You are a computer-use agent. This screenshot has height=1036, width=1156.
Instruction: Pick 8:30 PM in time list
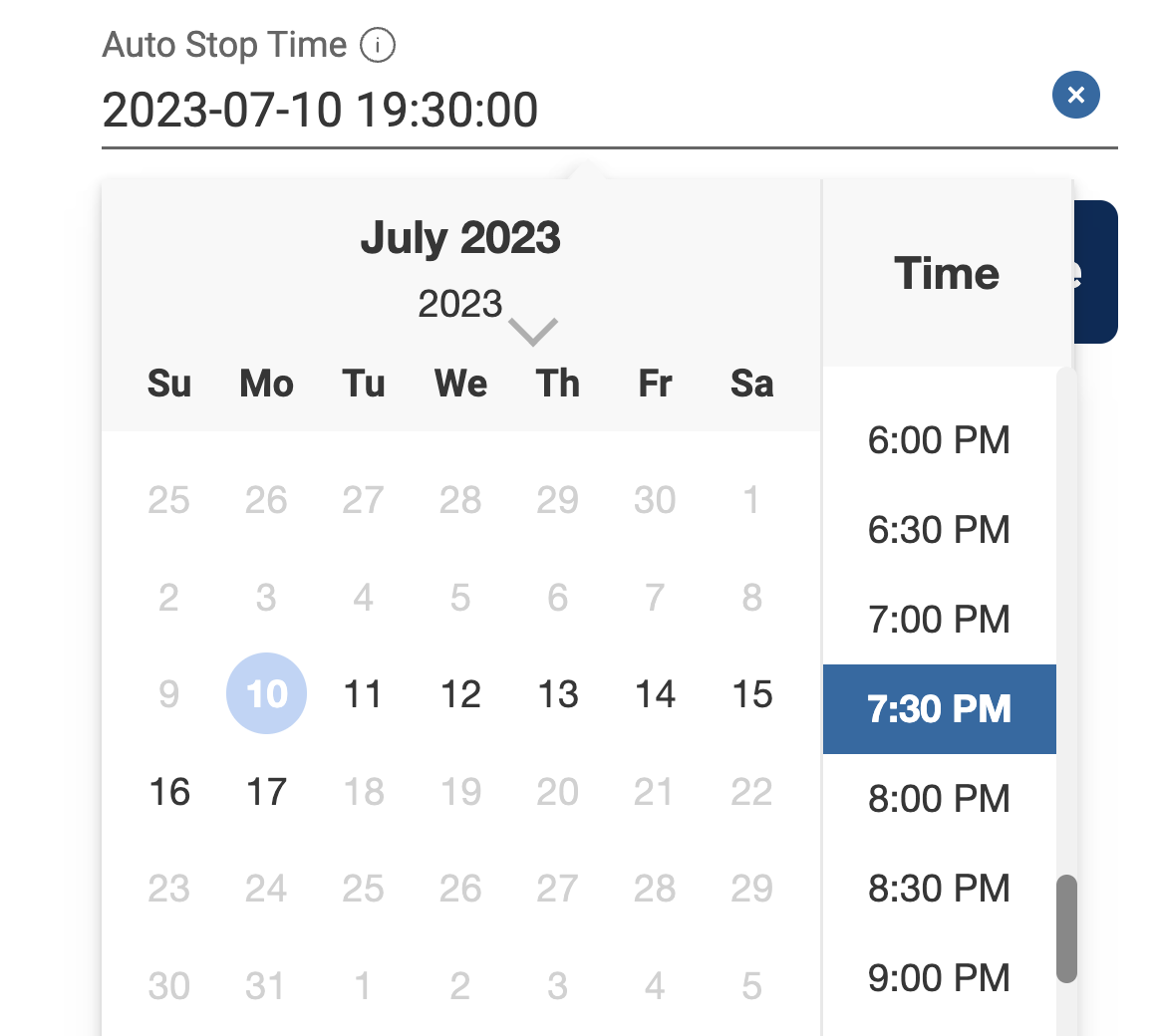click(x=939, y=888)
